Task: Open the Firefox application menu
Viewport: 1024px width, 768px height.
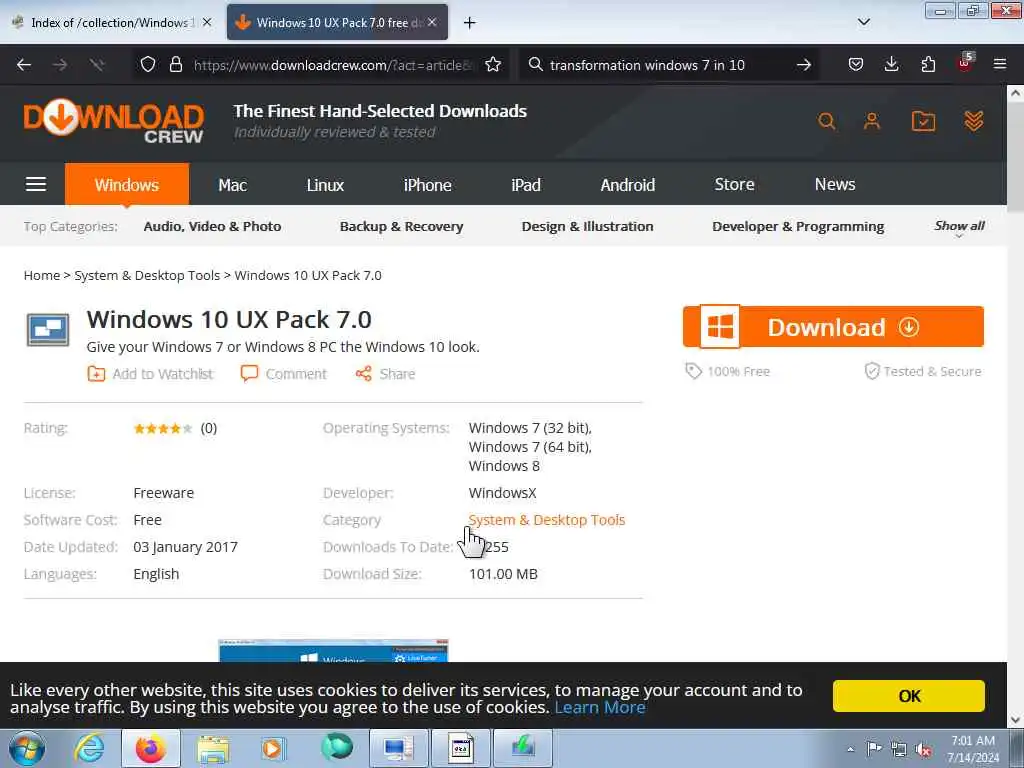Action: tap(1000, 65)
